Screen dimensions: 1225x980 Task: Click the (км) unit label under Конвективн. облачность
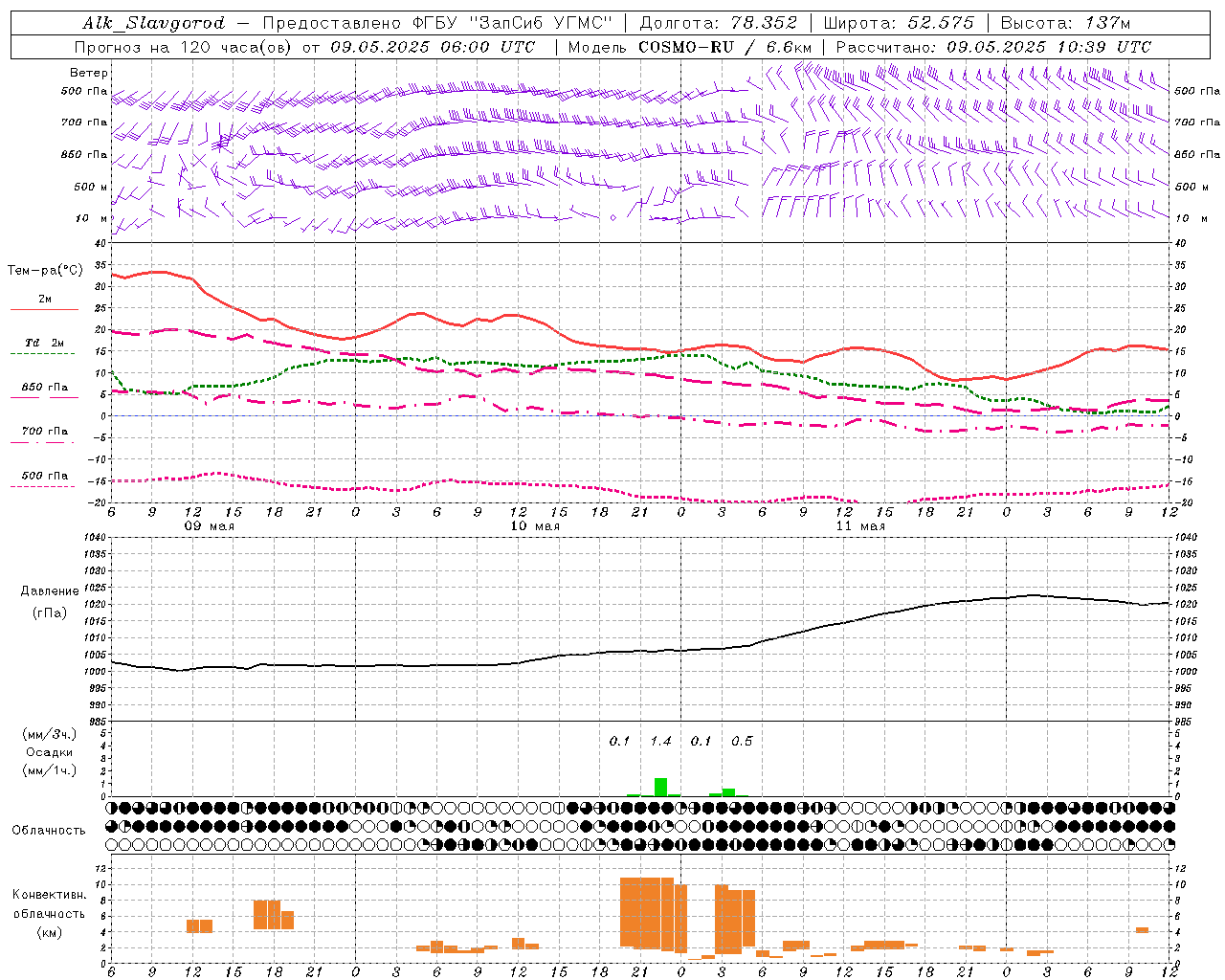(50, 932)
